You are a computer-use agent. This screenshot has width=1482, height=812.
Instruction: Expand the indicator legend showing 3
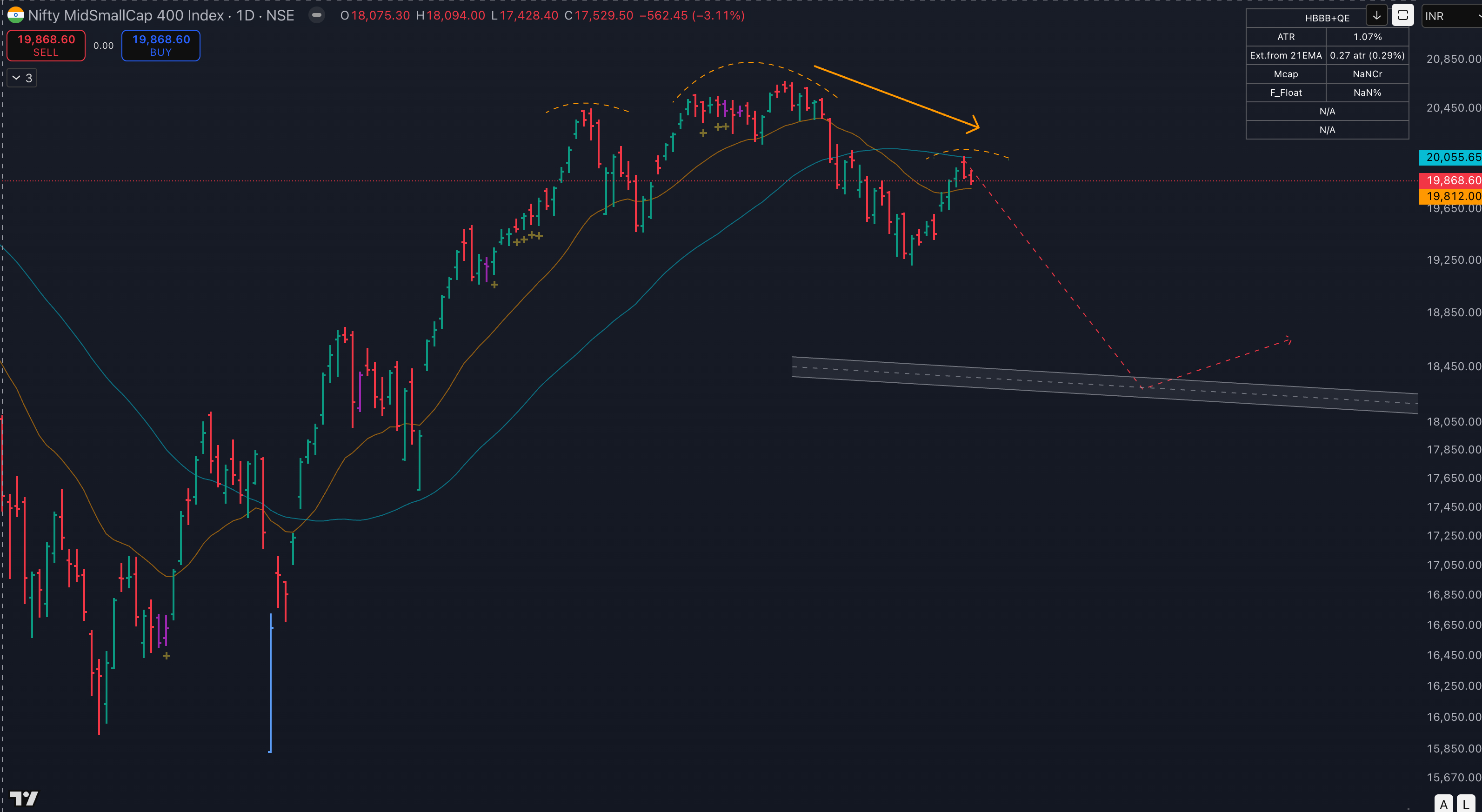22,78
